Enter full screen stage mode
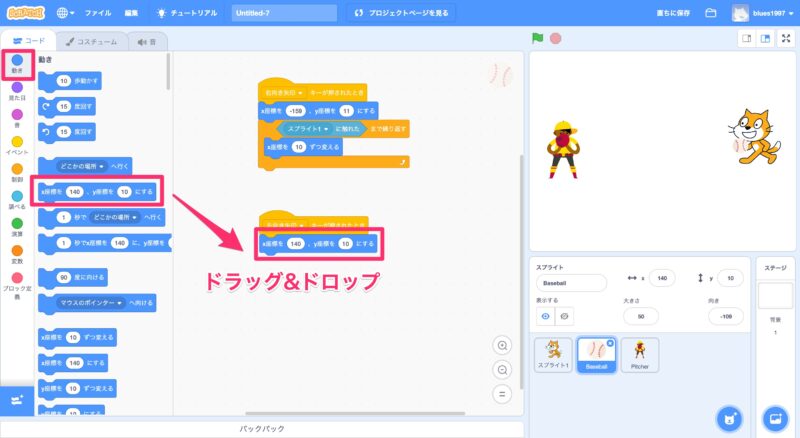The width and height of the screenshot is (800, 438). [x=785, y=39]
